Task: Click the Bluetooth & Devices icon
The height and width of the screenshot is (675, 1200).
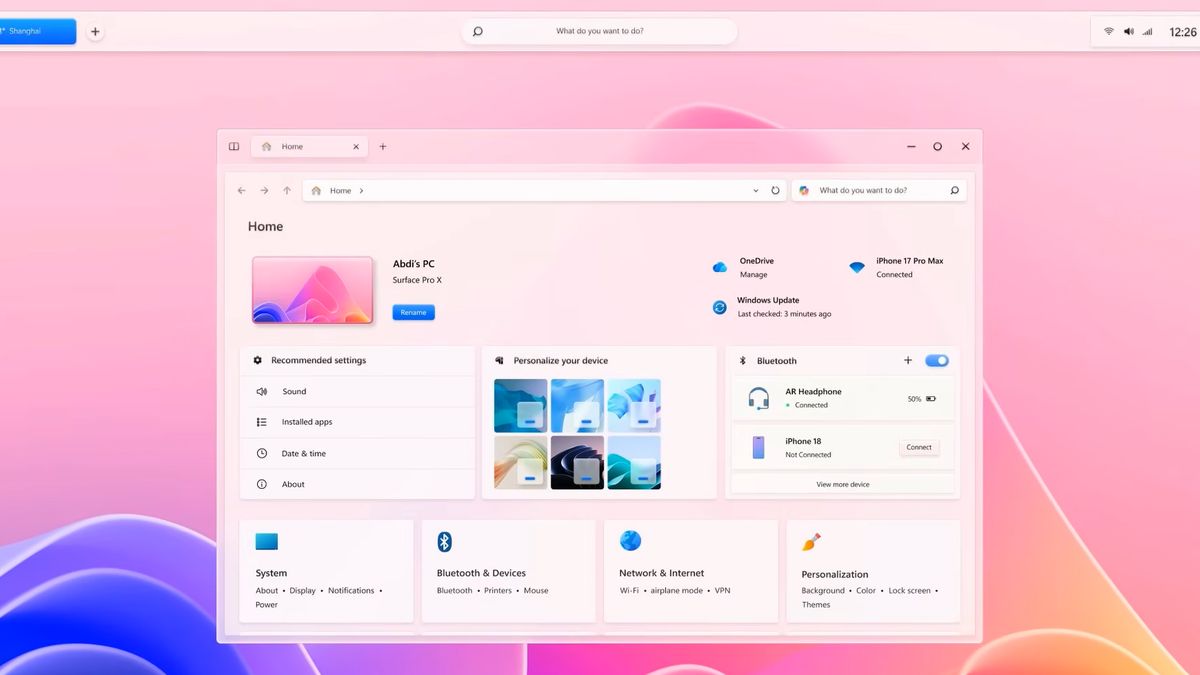Action: pos(445,541)
